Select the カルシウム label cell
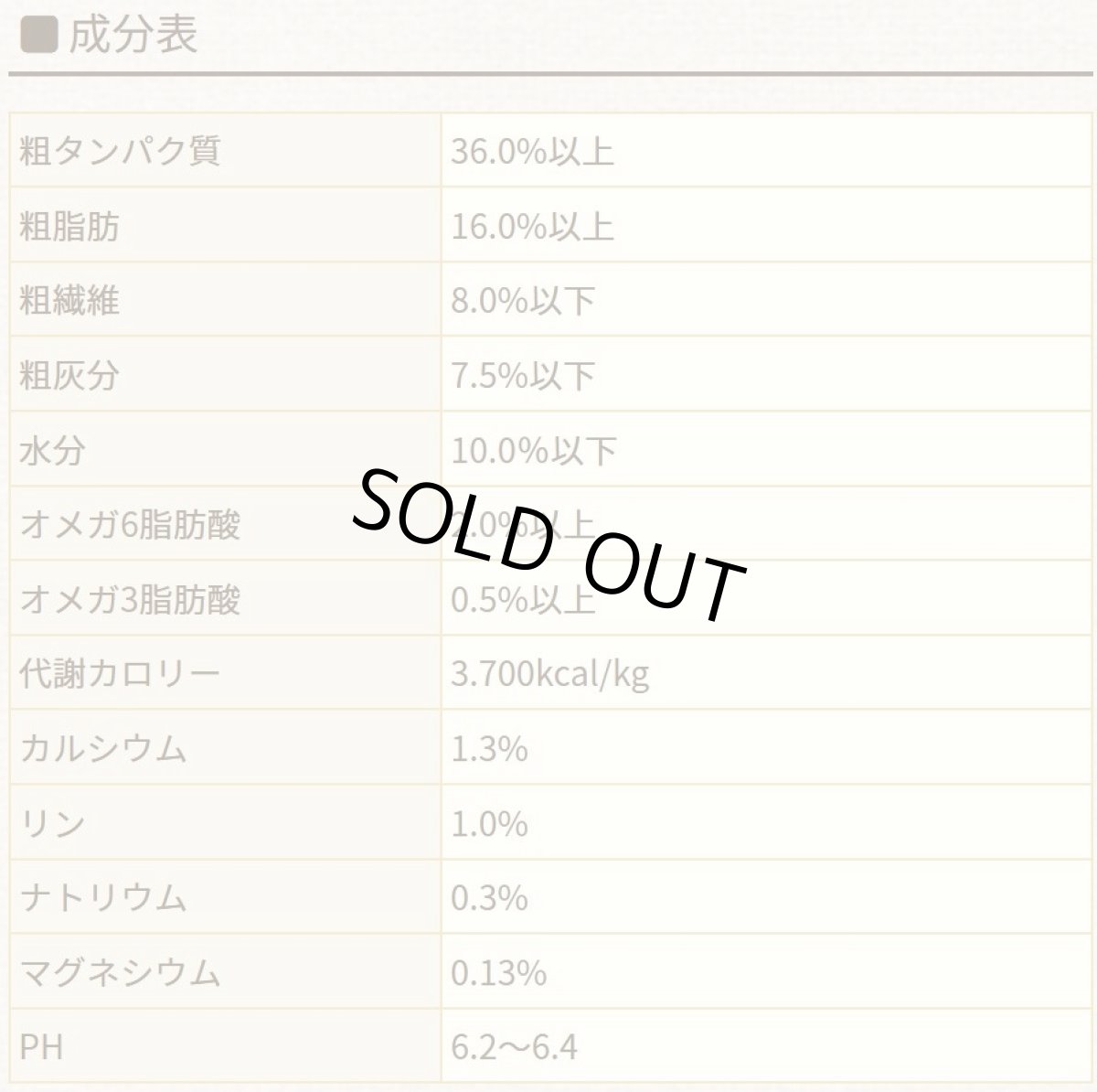1097x1092 pixels. [103, 750]
